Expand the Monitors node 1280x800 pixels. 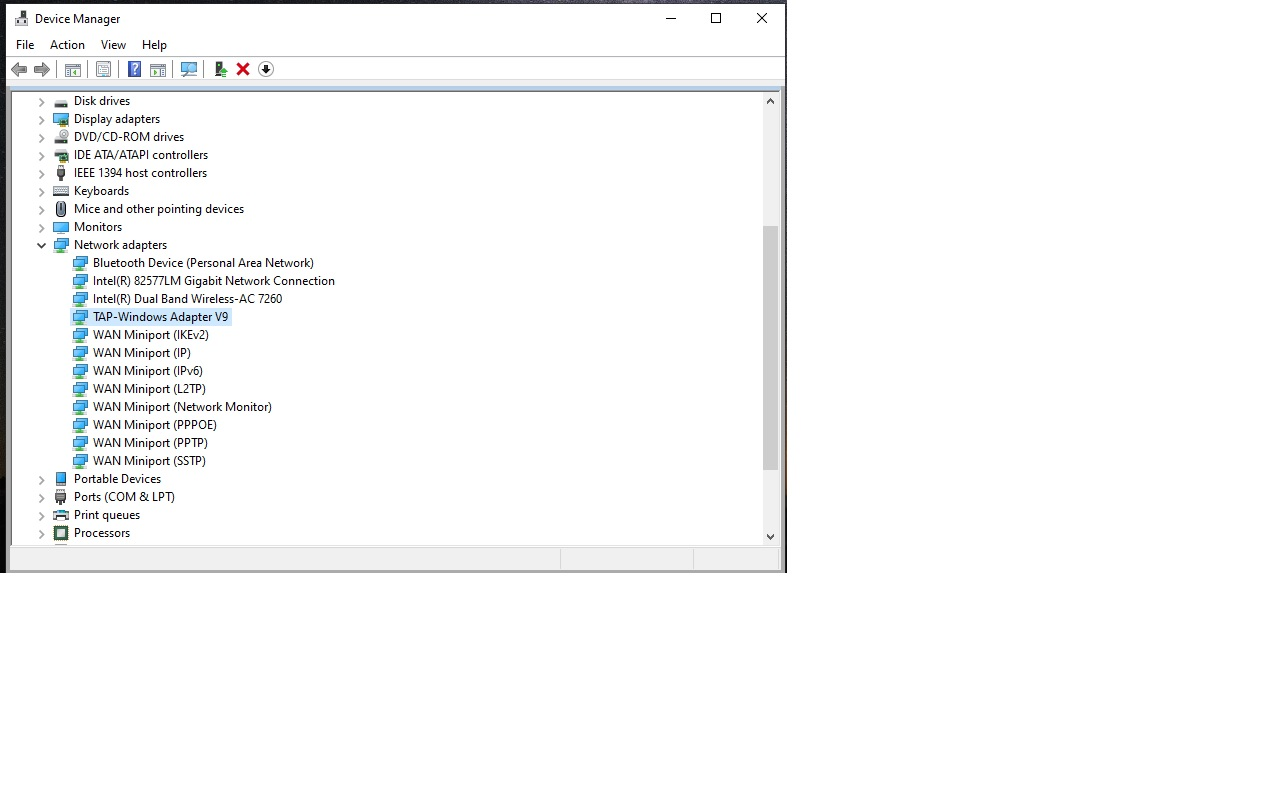(x=42, y=227)
